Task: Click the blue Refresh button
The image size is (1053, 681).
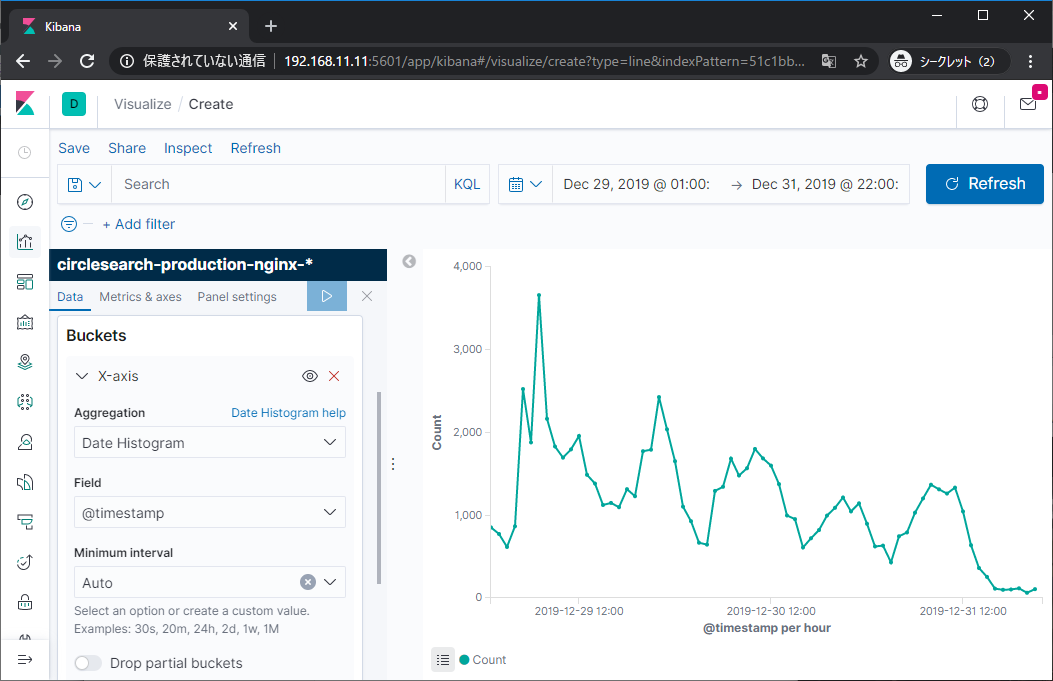Action: [984, 184]
